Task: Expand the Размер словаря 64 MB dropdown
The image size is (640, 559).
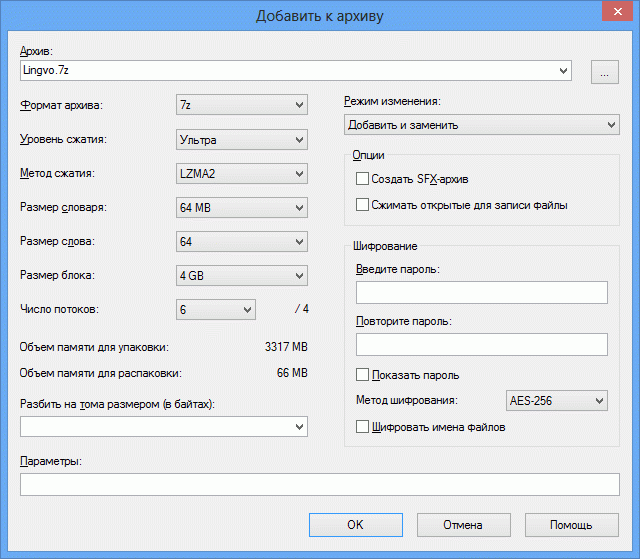Action: pos(241,208)
